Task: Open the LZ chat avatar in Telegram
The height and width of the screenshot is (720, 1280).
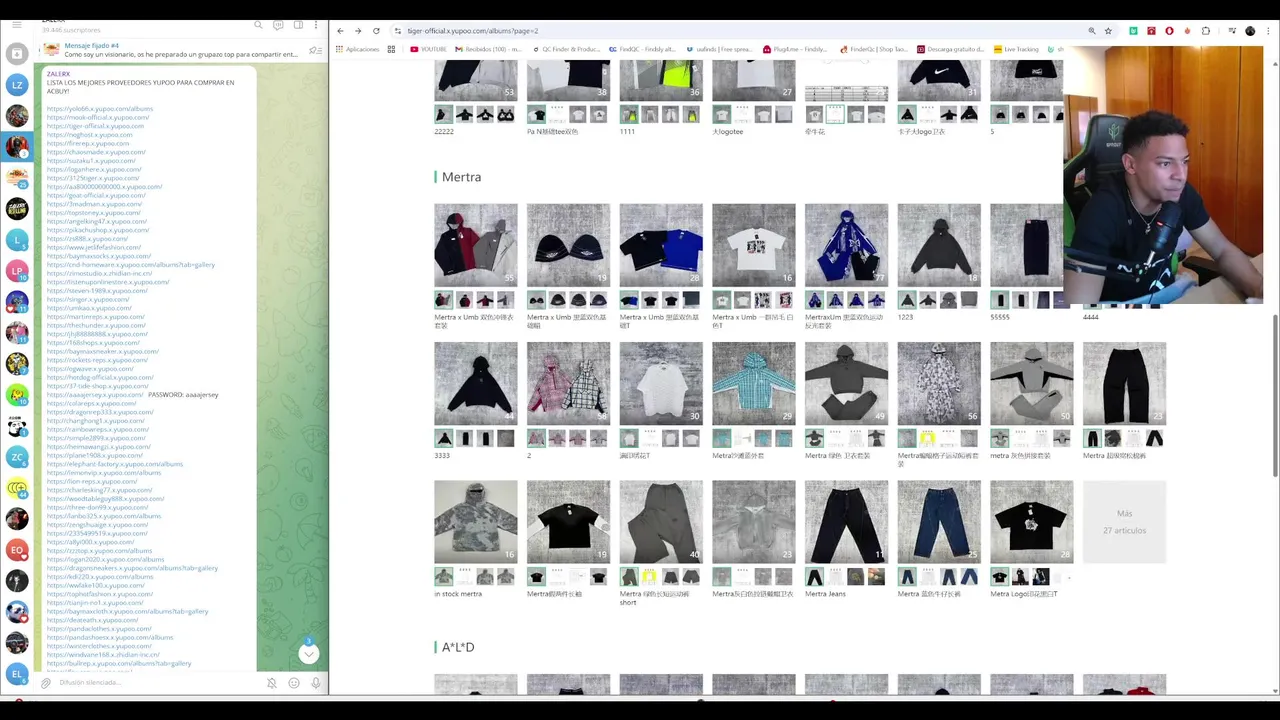Action: (17, 85)
